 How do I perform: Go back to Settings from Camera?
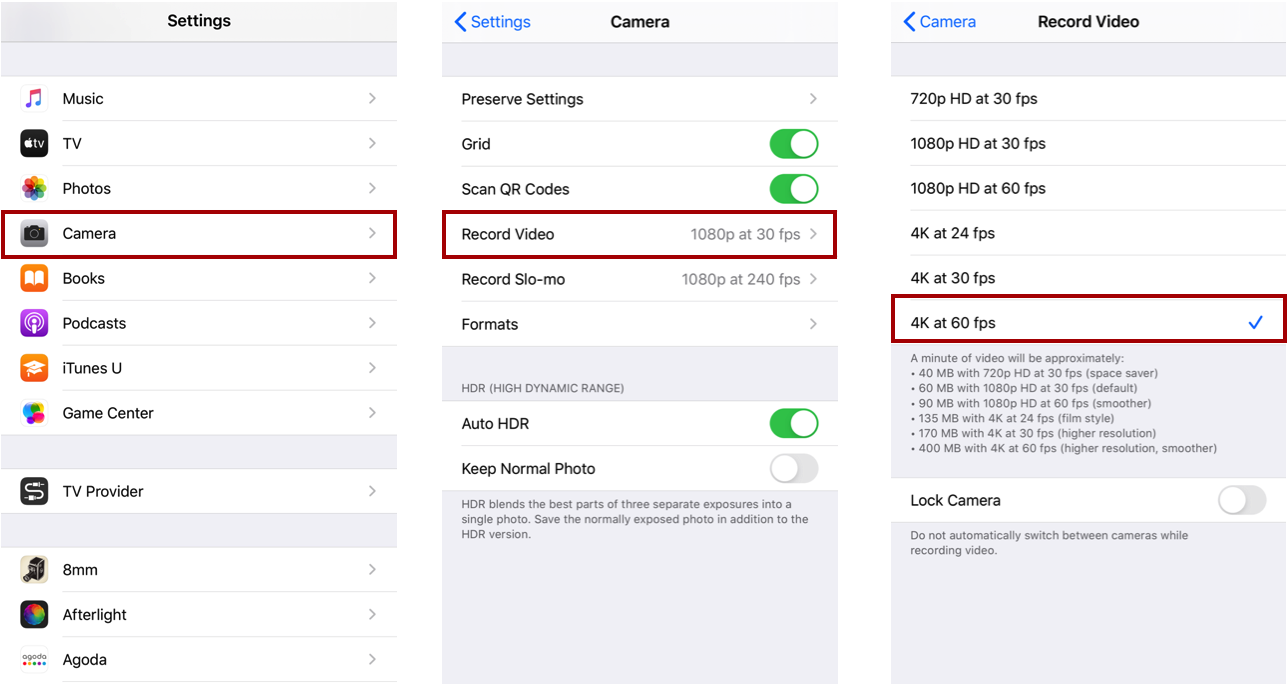pos(493,22)
